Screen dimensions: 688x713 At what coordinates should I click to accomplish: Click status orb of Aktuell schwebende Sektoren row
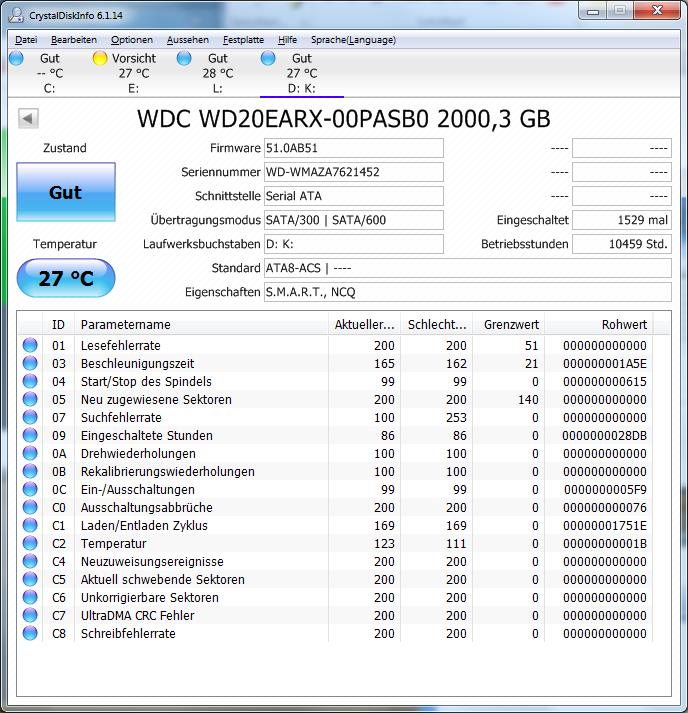click(x=30, y=579)
